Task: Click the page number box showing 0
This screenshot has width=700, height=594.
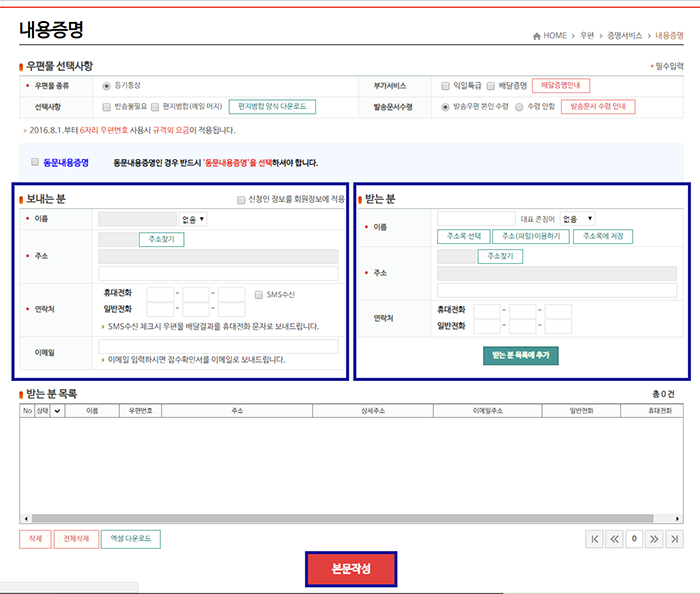Action: (634, 539)
